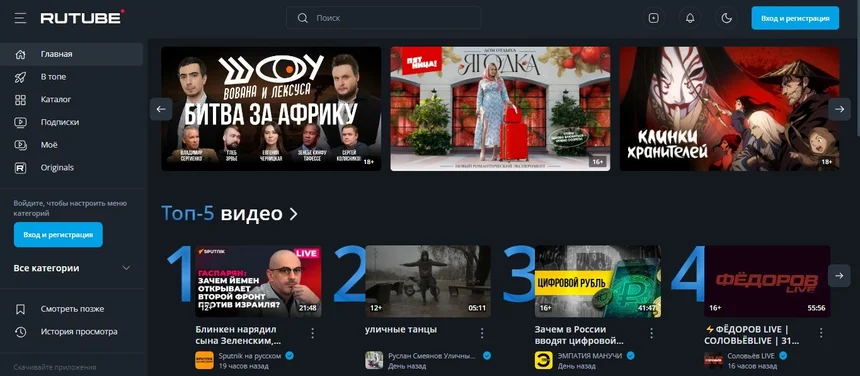Viewport: 860px width, 376px height.
Task: Open Клинки хранителей banner
Action: click(x=729, y=109)
